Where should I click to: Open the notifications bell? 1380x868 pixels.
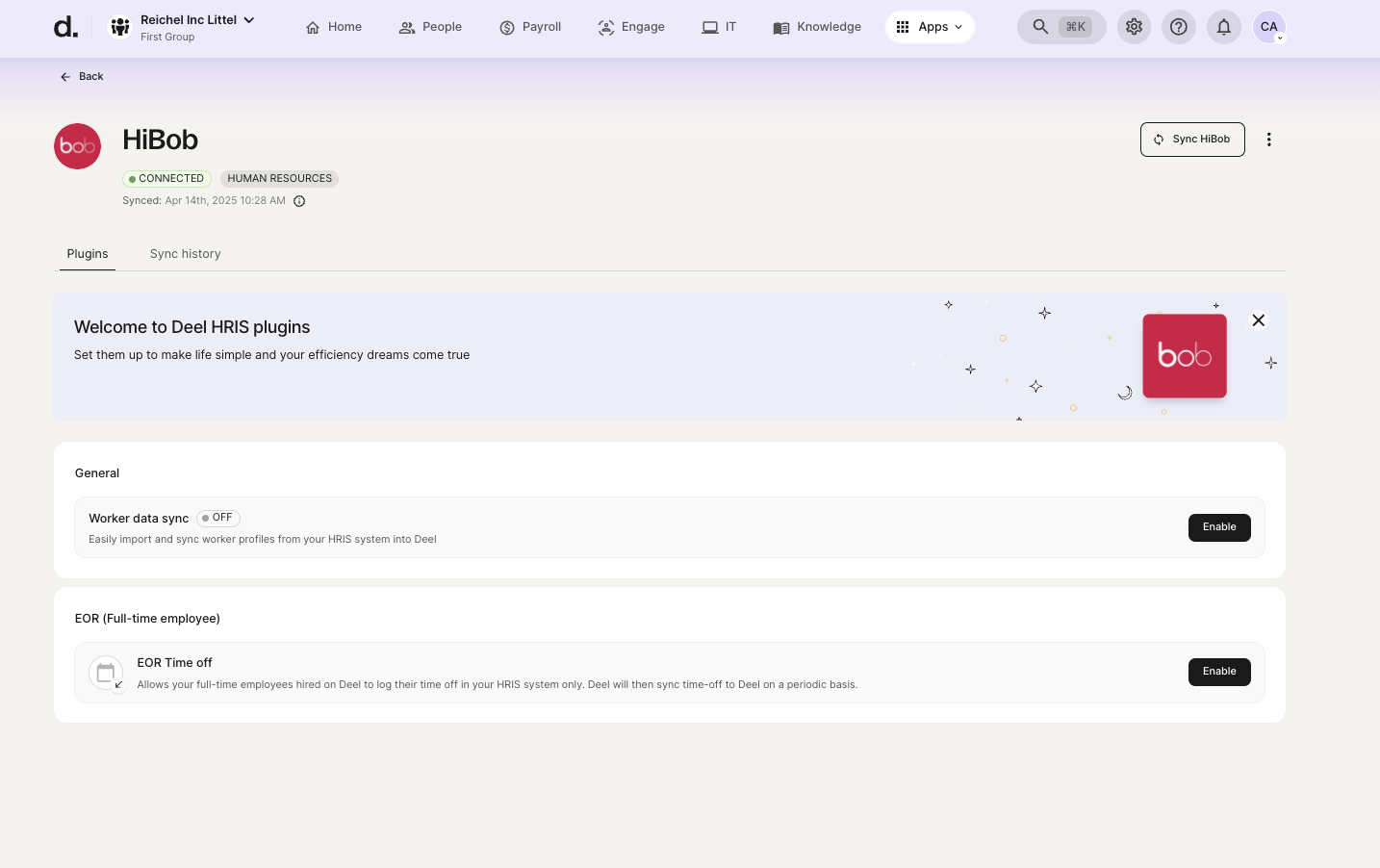tap(1224, 27)
